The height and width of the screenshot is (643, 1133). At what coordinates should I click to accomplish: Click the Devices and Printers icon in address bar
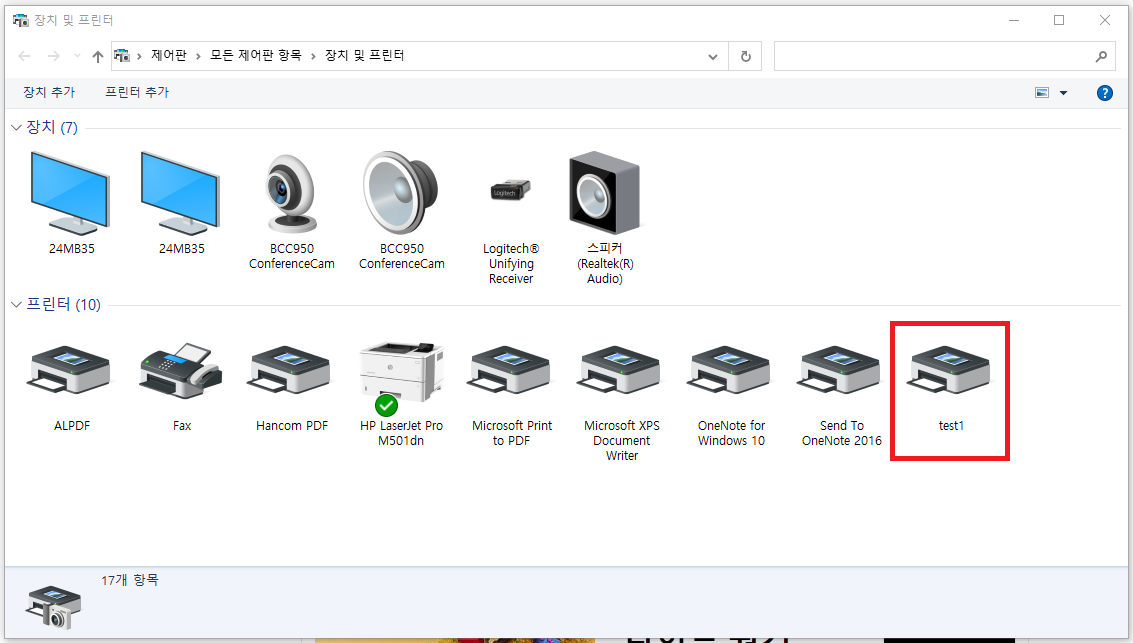122,56
